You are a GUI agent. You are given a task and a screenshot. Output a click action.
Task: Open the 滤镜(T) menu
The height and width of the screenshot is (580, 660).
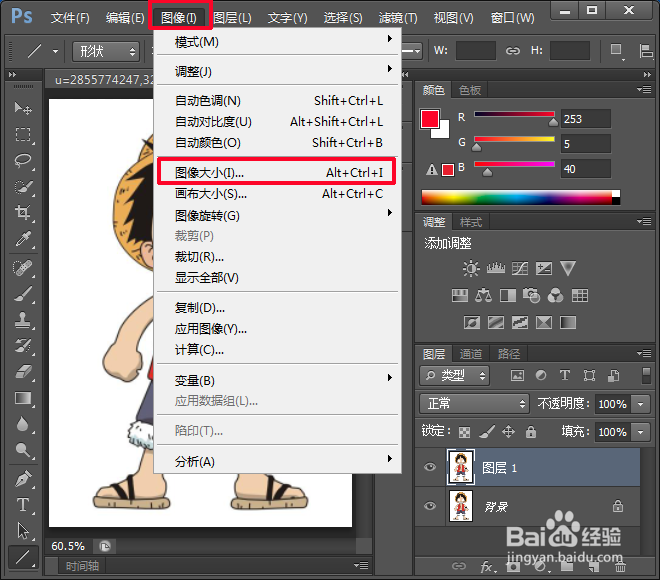click(x=398, y=18)
